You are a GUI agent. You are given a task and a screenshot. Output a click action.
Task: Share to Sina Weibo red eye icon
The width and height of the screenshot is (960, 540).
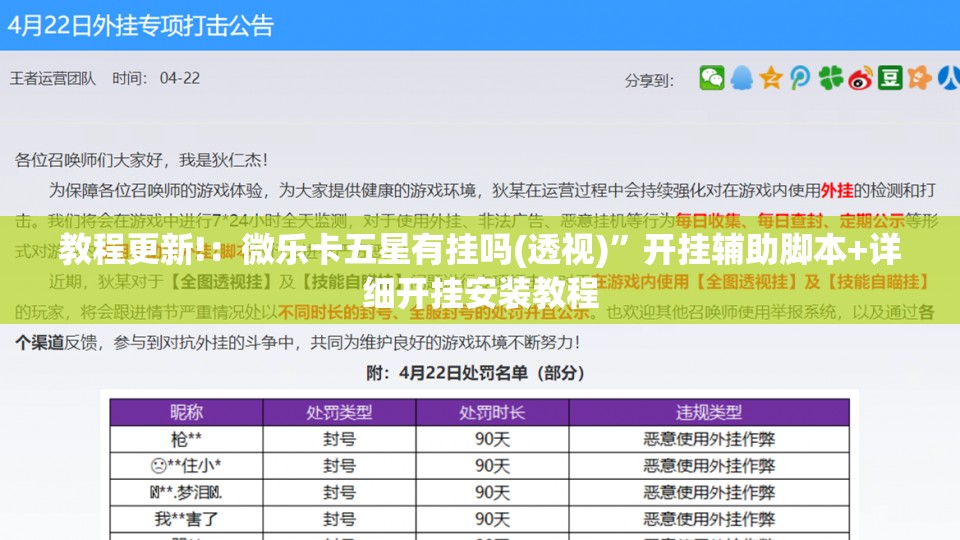coord(860,78)
